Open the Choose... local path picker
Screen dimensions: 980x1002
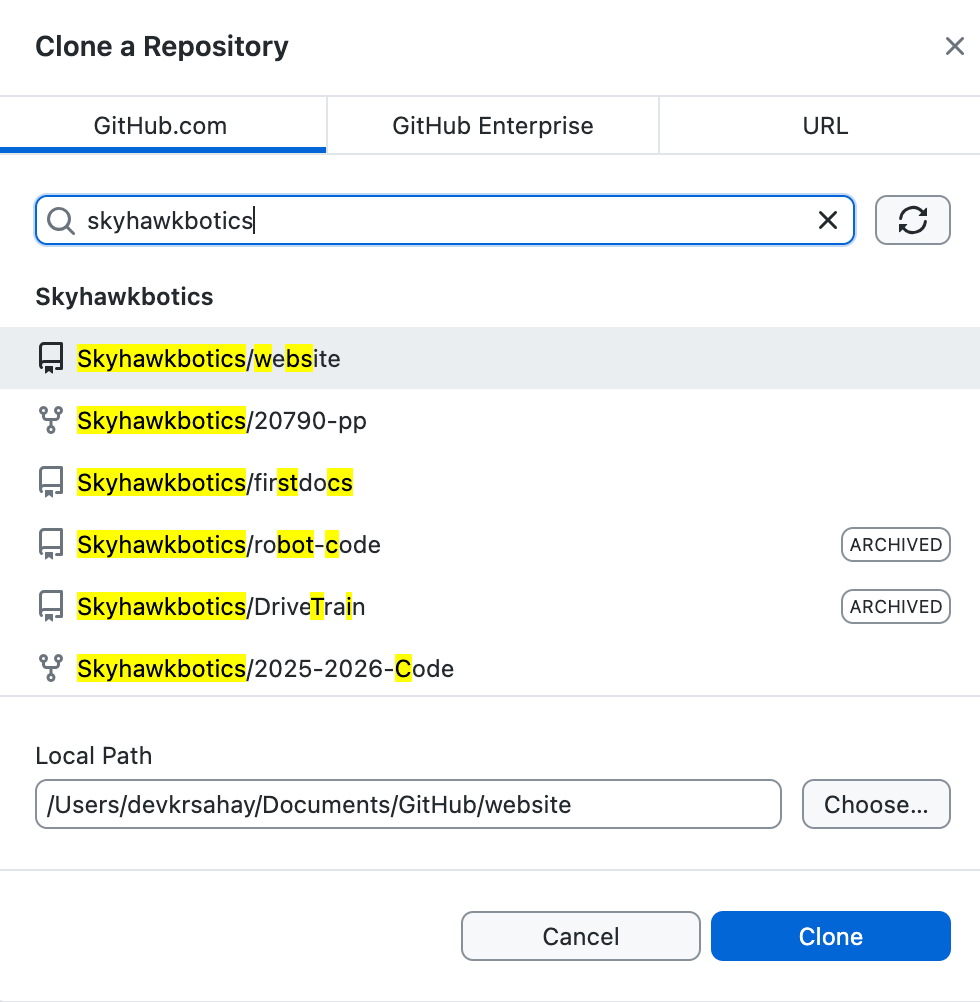pyautogui.click(x=876, y=804)
